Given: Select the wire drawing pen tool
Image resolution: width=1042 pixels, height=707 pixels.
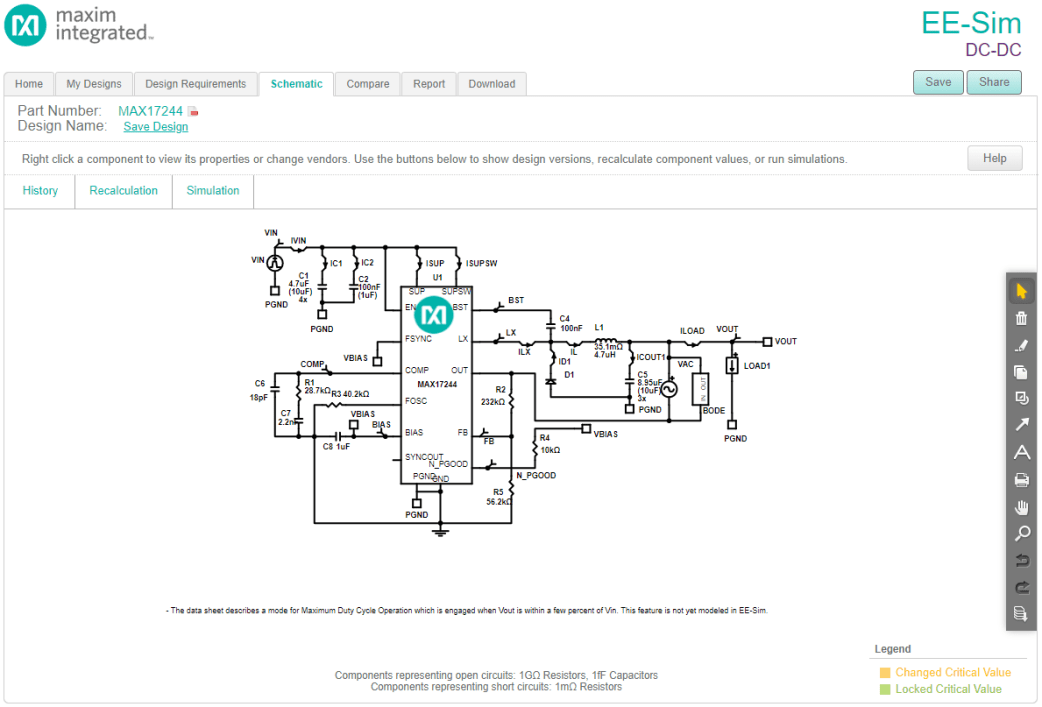Looking at the screenshot, I should click(1021, 346).
